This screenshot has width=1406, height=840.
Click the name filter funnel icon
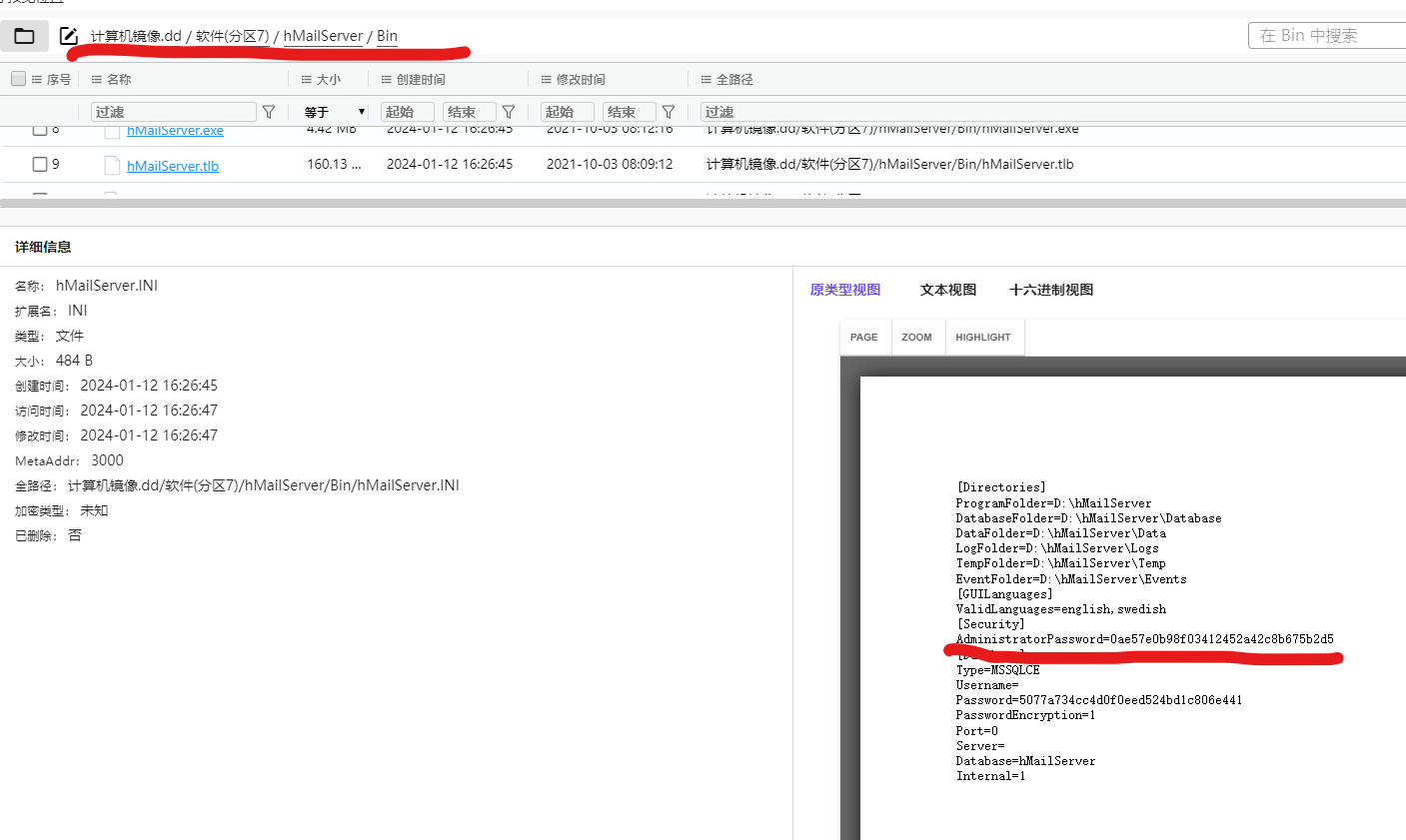point(269,112)
